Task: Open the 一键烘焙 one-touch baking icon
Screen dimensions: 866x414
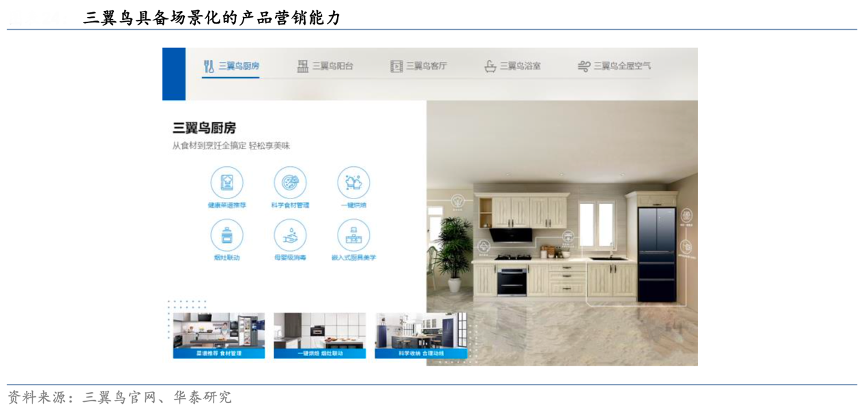Action: (353, 183)
